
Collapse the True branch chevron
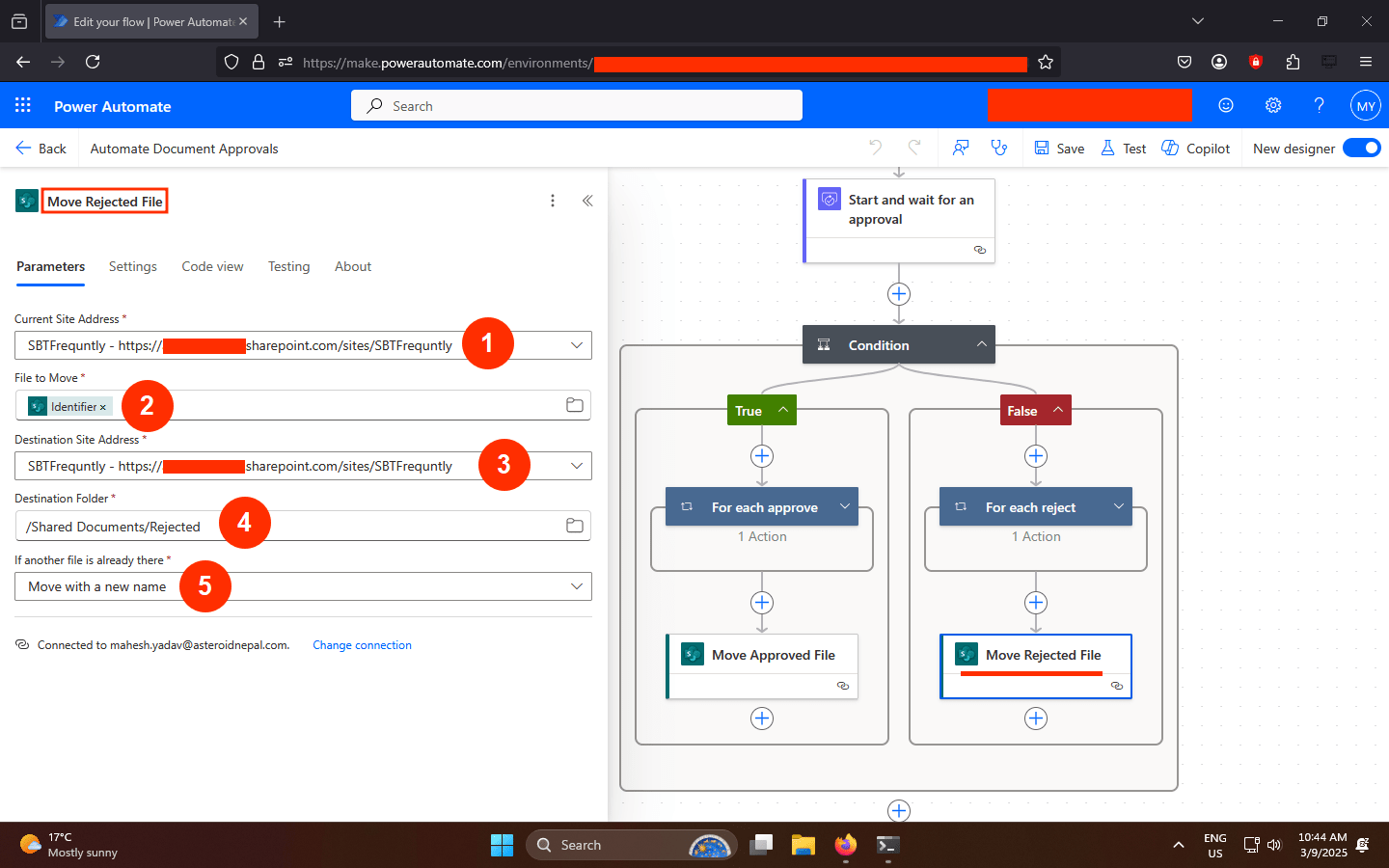coord(783,410)
